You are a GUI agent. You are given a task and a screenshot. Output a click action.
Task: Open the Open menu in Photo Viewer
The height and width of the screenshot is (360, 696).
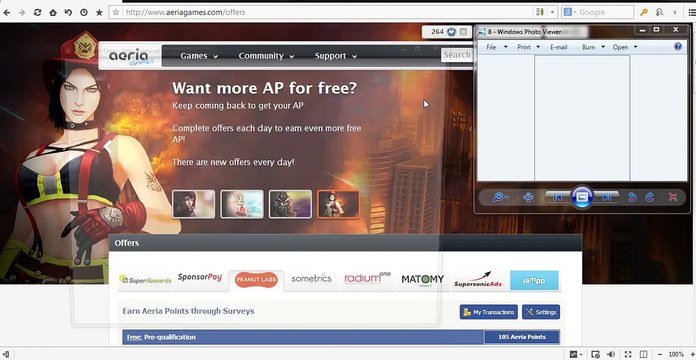625,47
